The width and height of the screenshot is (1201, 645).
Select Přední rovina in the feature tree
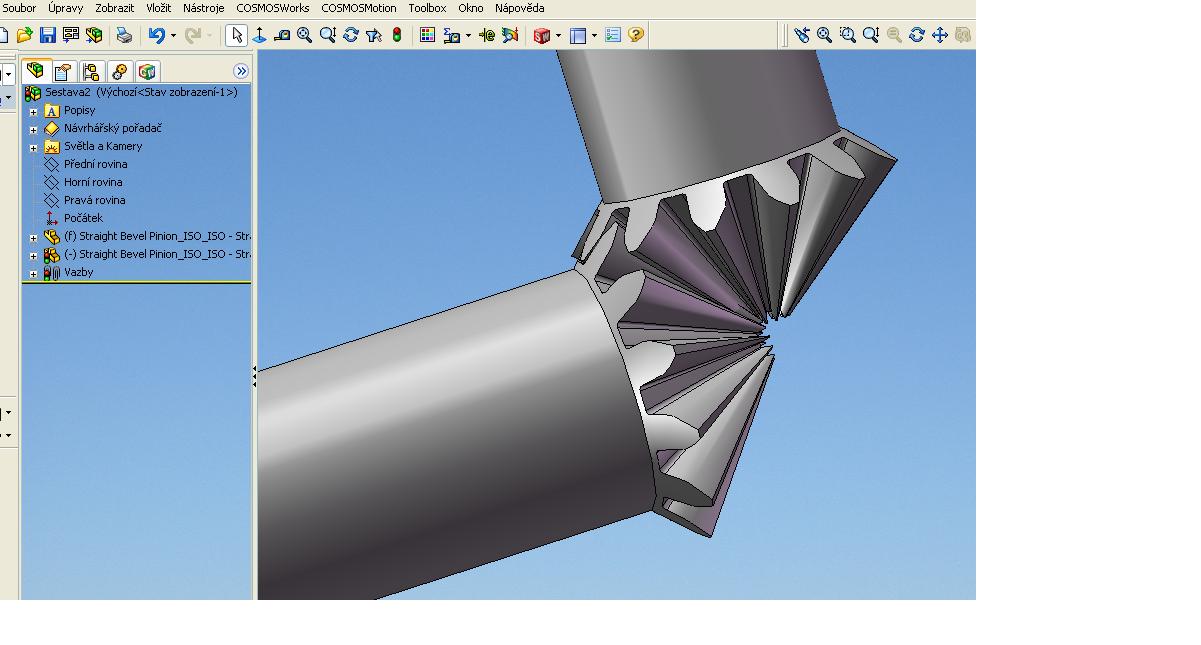(x=95, y=164)
